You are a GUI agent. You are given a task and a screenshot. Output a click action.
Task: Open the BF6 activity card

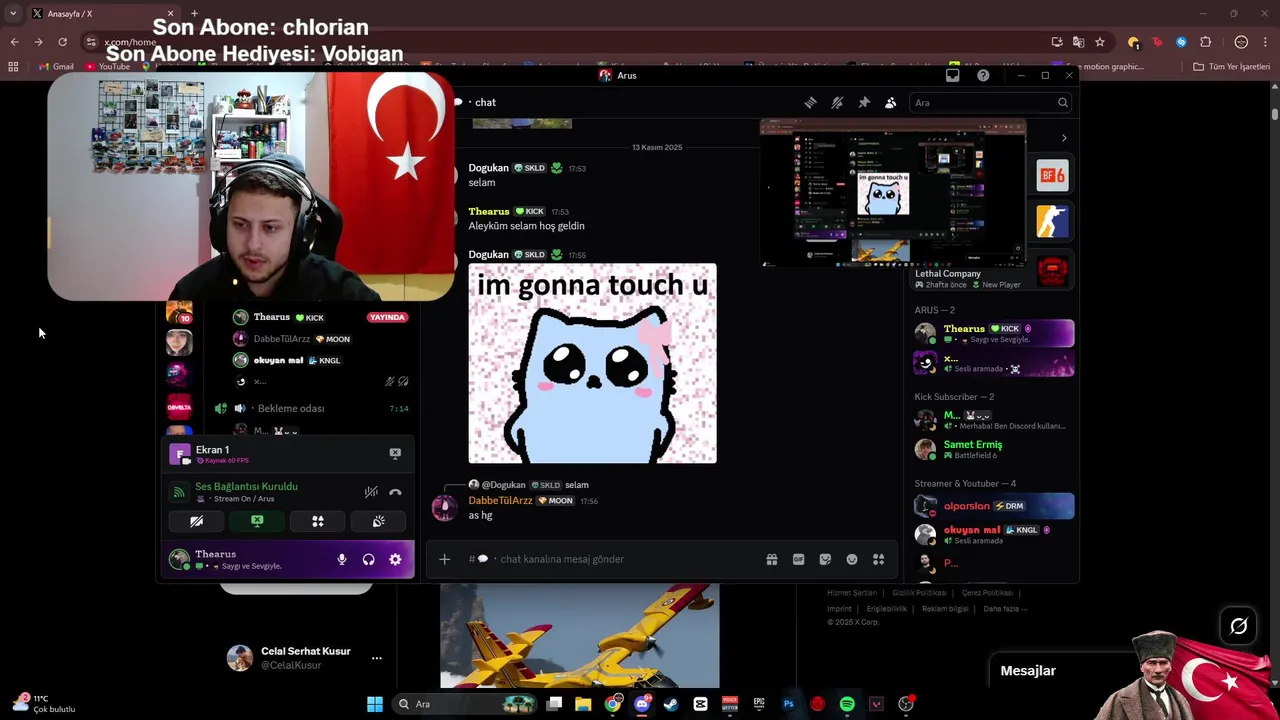tap(1052, 176)
